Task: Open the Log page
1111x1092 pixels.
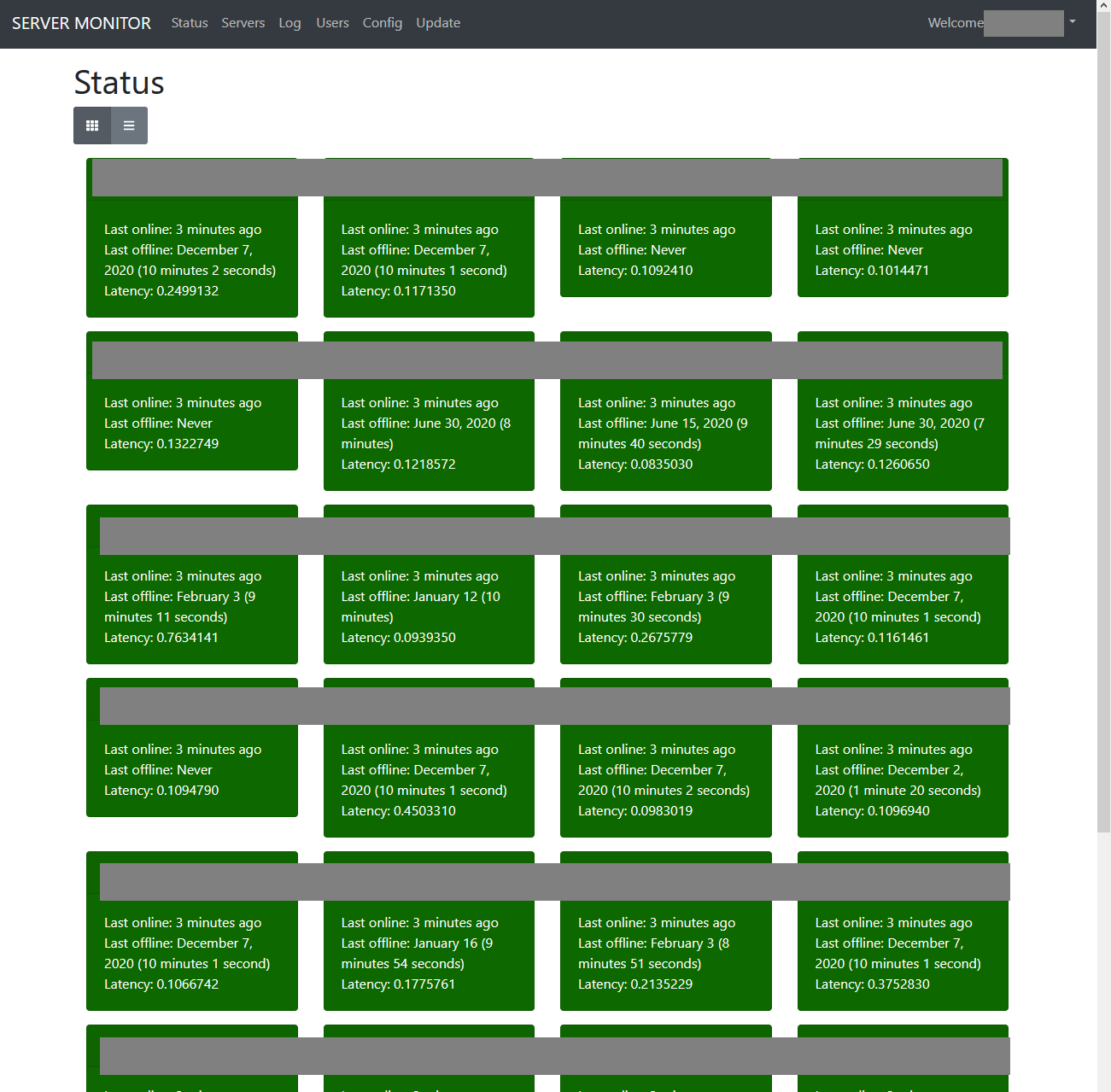Action: coord(289,23)
